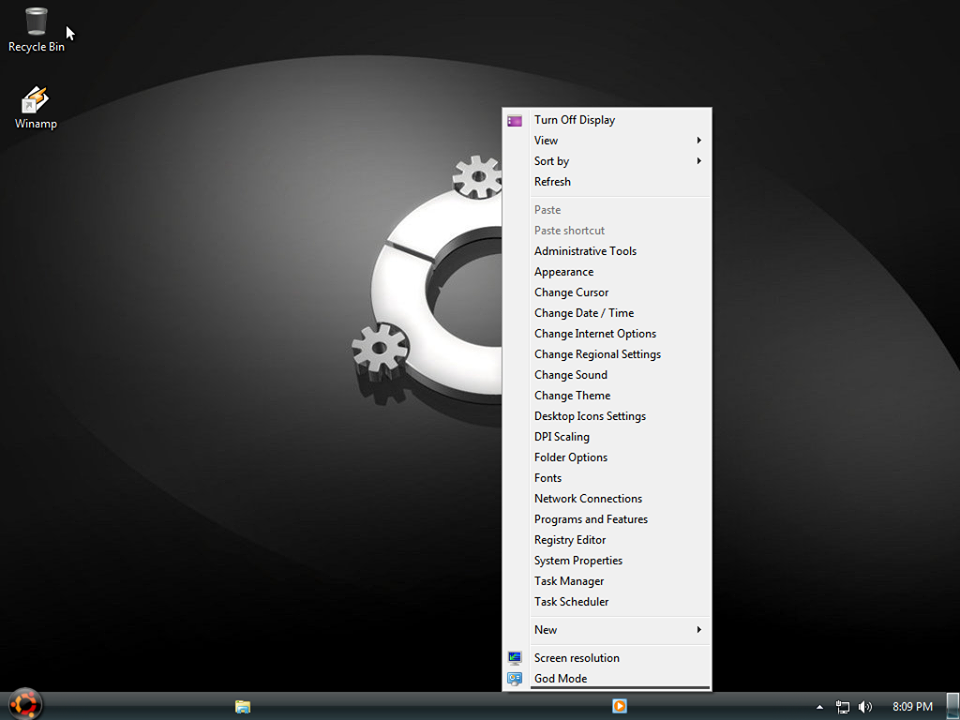The width and height of the screenshot is (960, 720).
Task: Open the volume speaker icon in the tray
Action: pos(864,707)
